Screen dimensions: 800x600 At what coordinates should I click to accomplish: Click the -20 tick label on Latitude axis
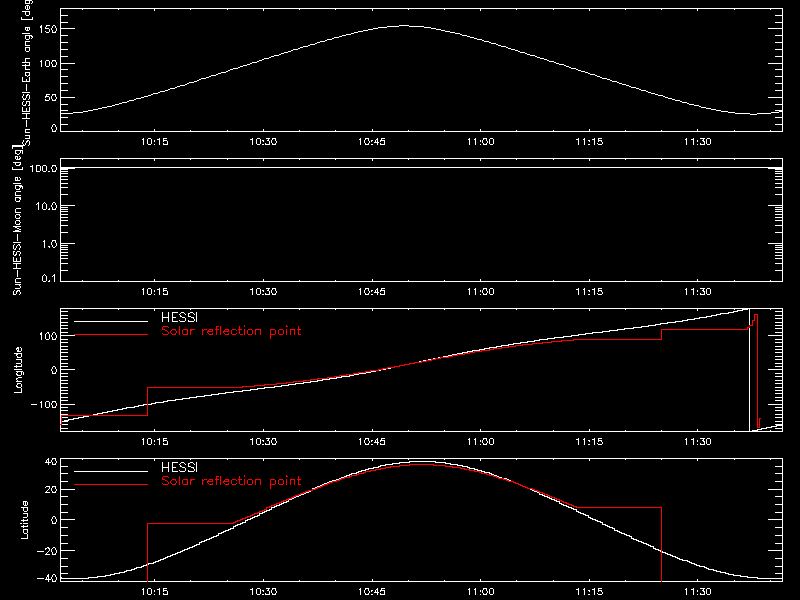point(47,551)
